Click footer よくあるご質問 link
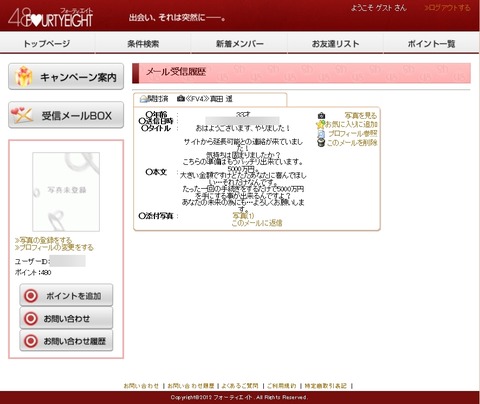 coord(240,386)
